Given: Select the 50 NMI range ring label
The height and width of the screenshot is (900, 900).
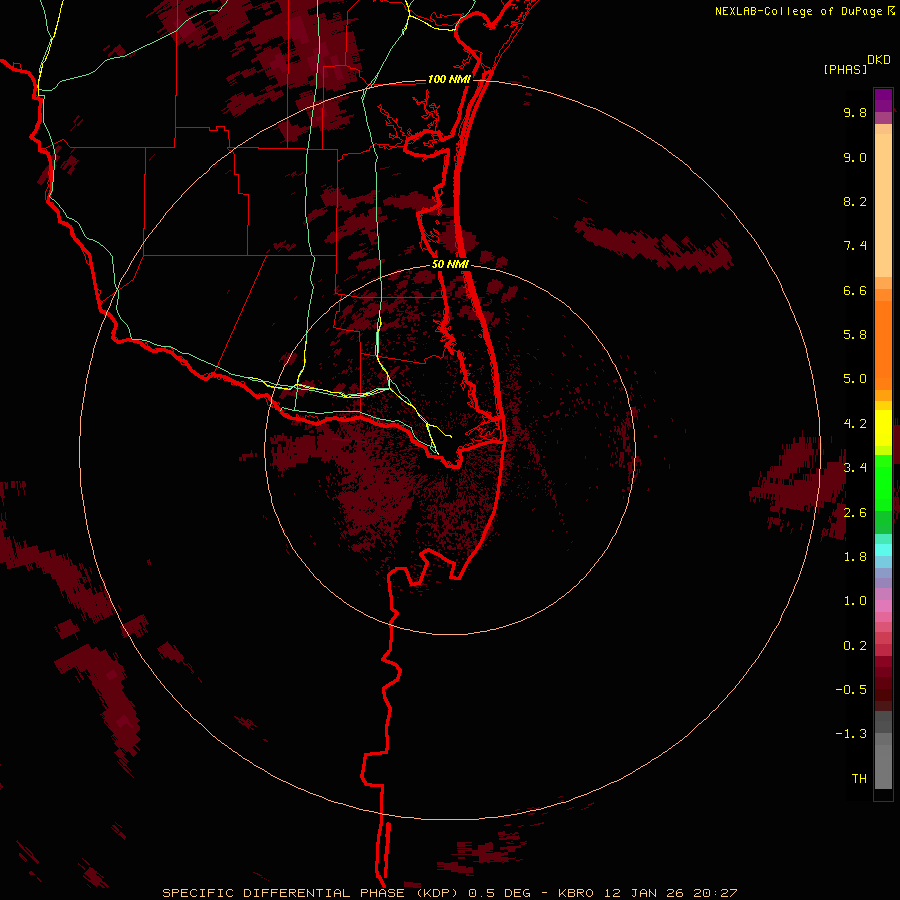Looking at the screenshot, I should (450, 264).
